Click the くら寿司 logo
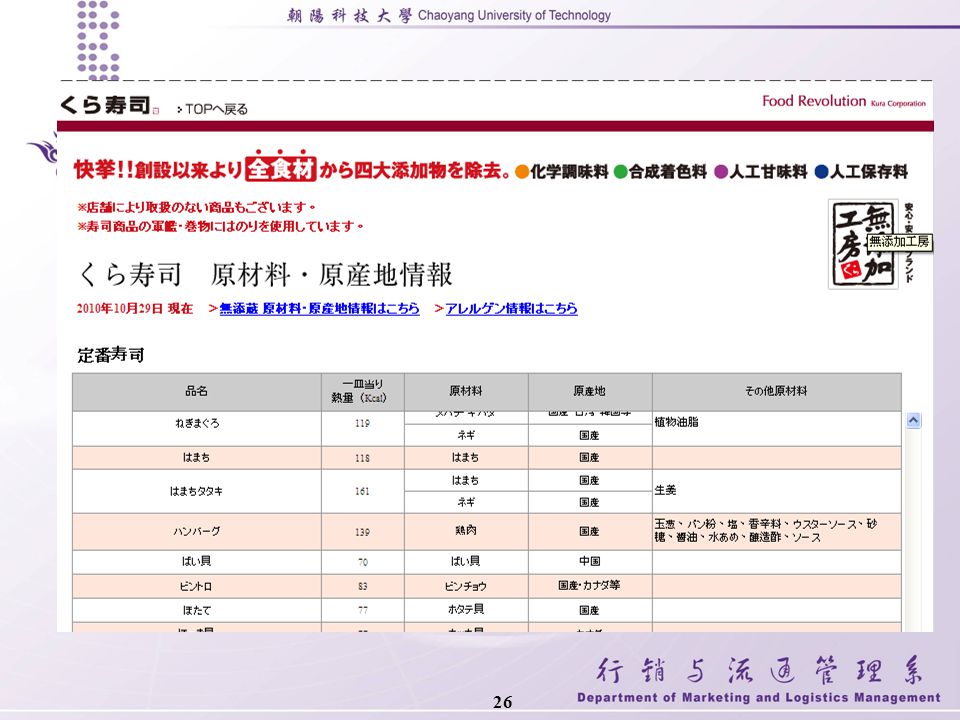960x720 pixels. point(109,105)
